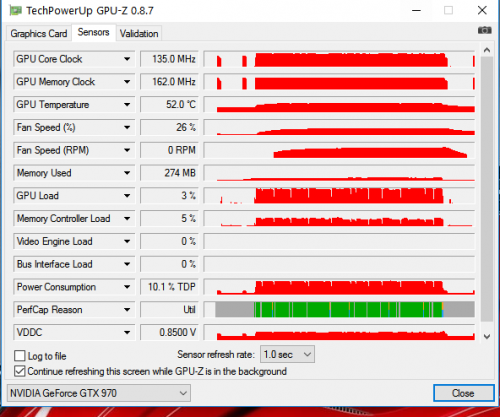Click the Bus Interface Load 0 % value

(x=169, y=264)
